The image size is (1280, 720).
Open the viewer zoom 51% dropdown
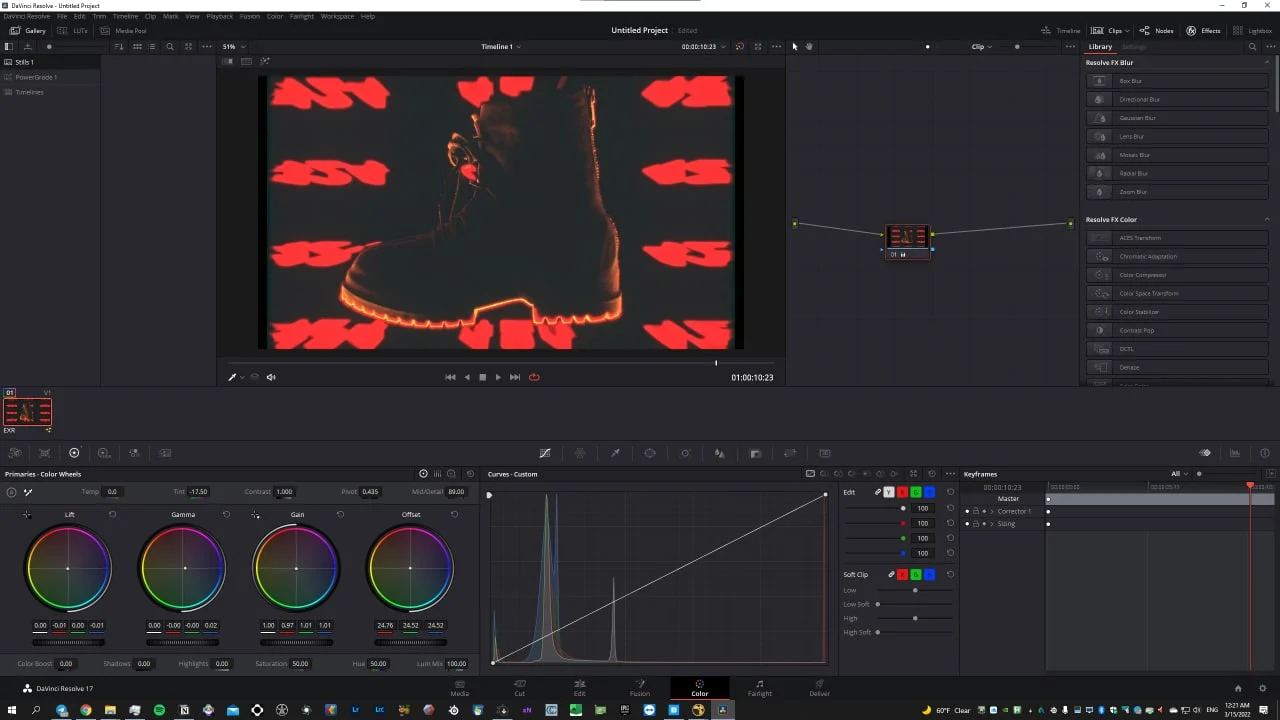click(x=233, y=47)
